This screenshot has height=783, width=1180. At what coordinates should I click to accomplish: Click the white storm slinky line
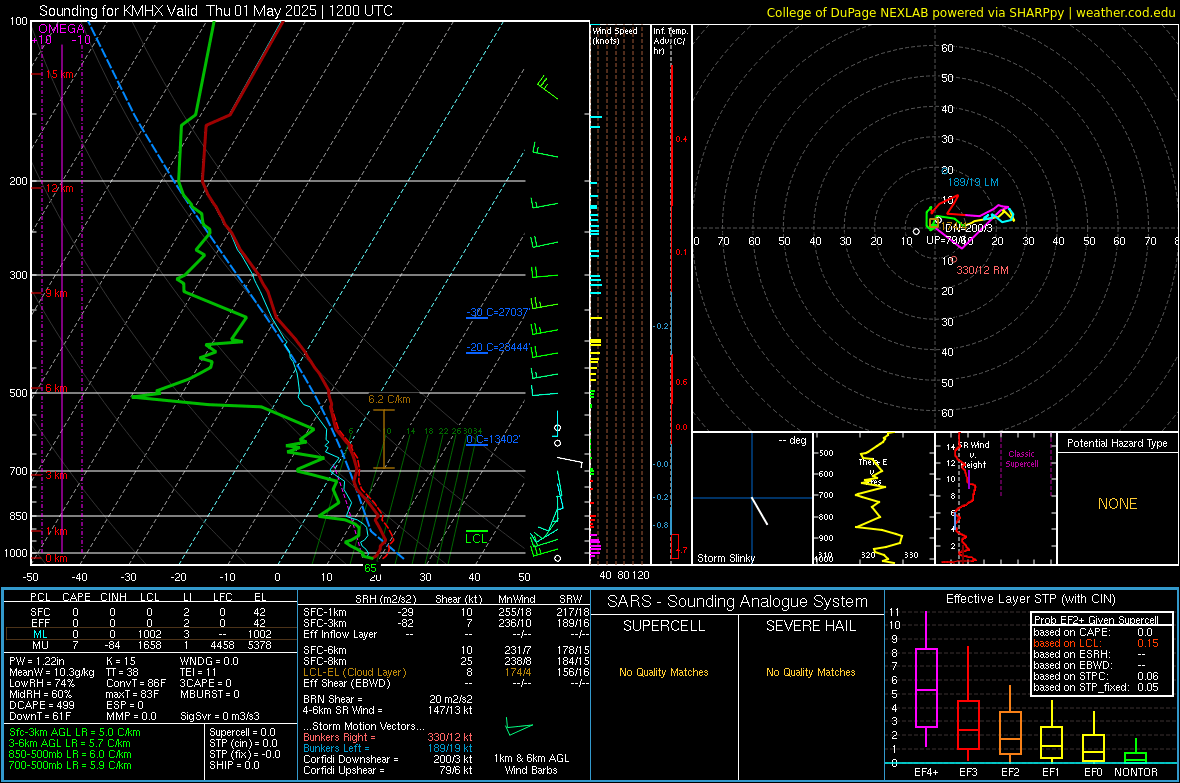759,510
